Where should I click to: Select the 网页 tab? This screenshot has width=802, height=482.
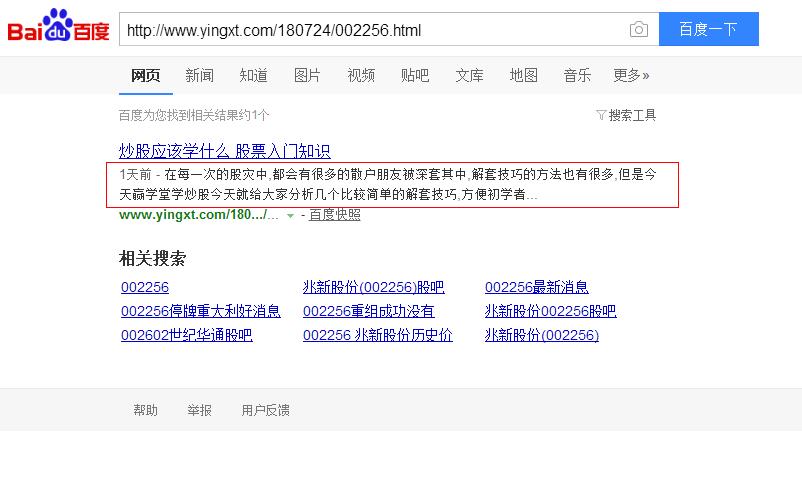146,76
